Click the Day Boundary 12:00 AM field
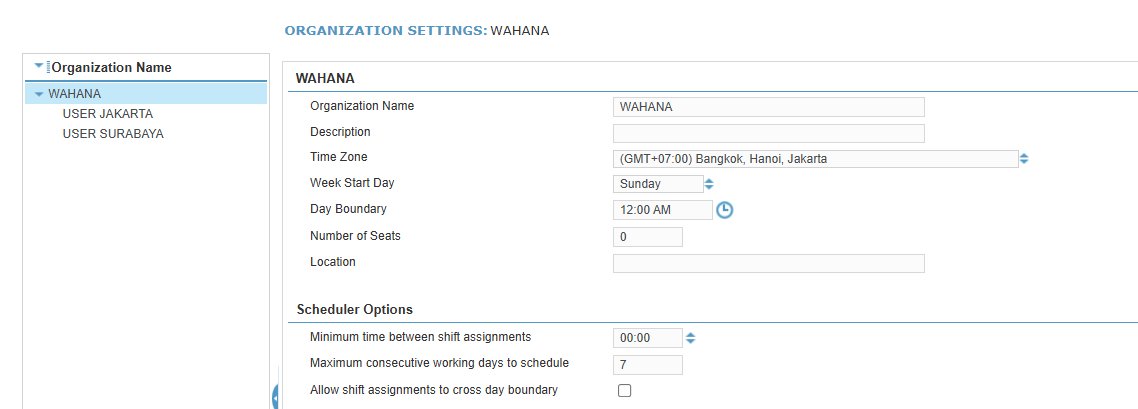The image size is (1138, 409). pyautogui.click(x=662, y=210)
